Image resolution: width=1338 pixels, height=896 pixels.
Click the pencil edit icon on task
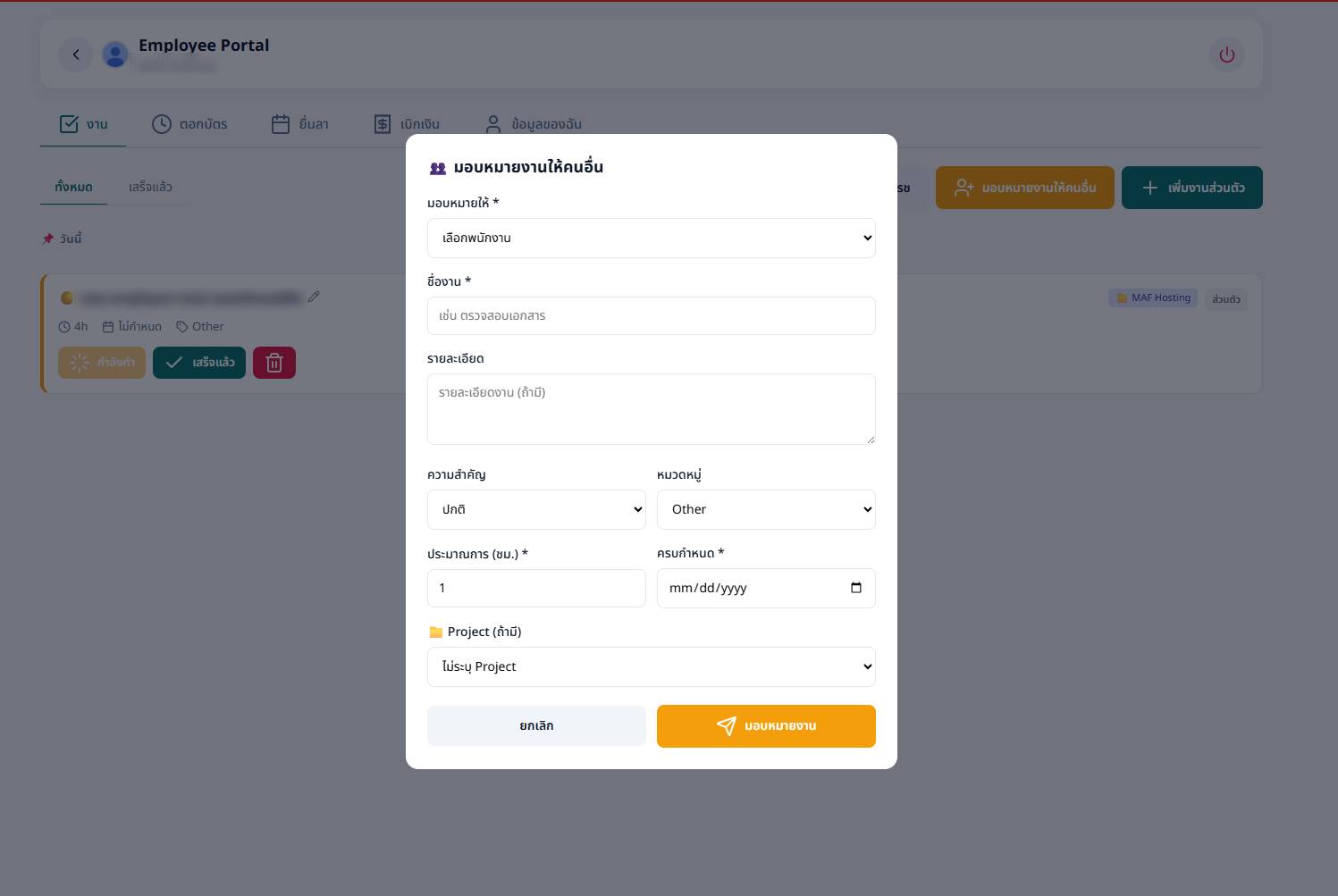[314, 297]
